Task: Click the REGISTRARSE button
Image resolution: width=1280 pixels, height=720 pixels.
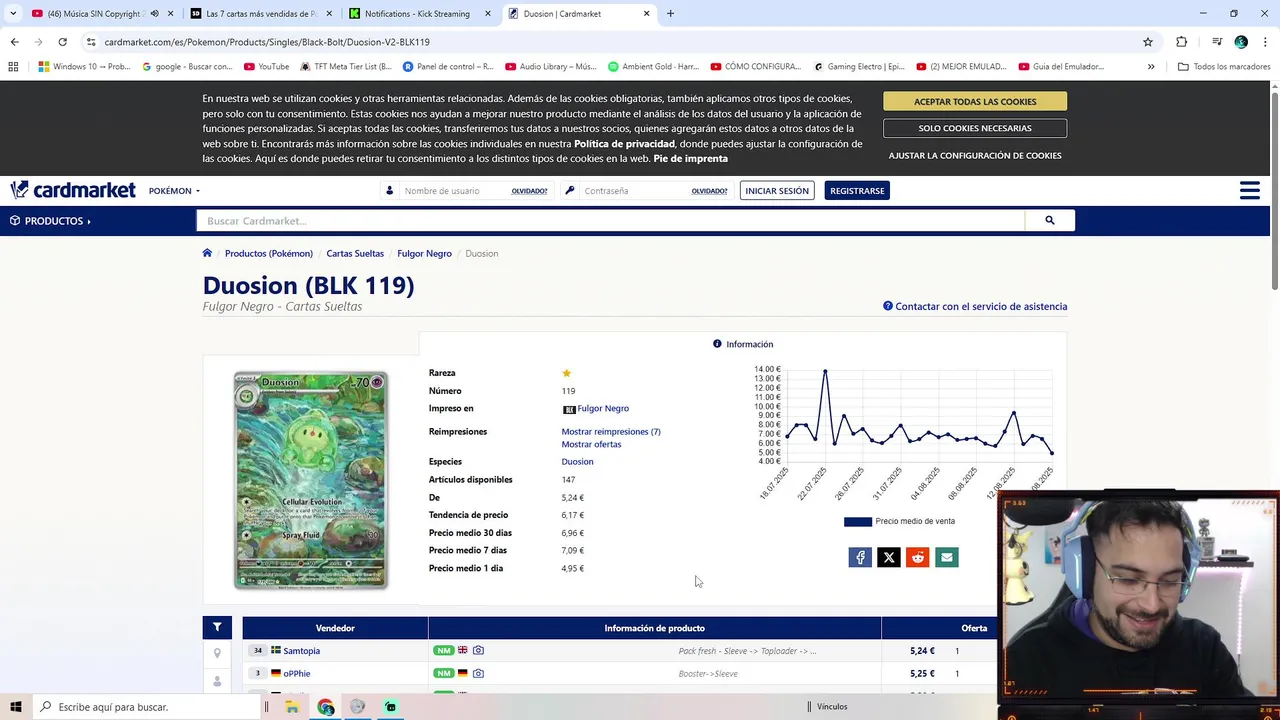Action: [x=857, y=191]
